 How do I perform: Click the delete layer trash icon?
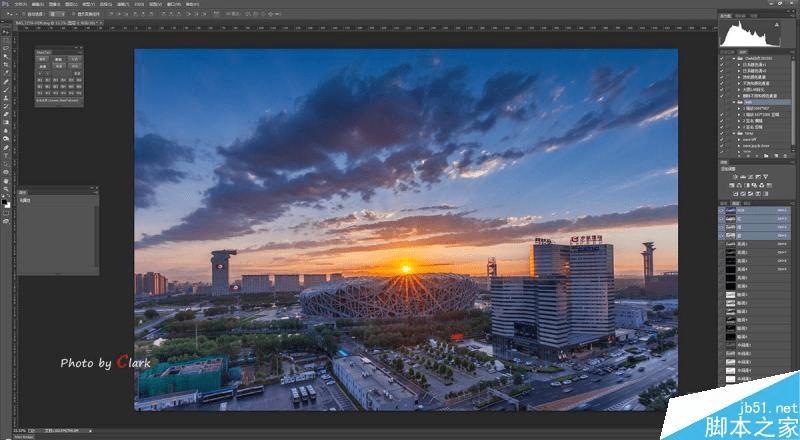(785, 156)
